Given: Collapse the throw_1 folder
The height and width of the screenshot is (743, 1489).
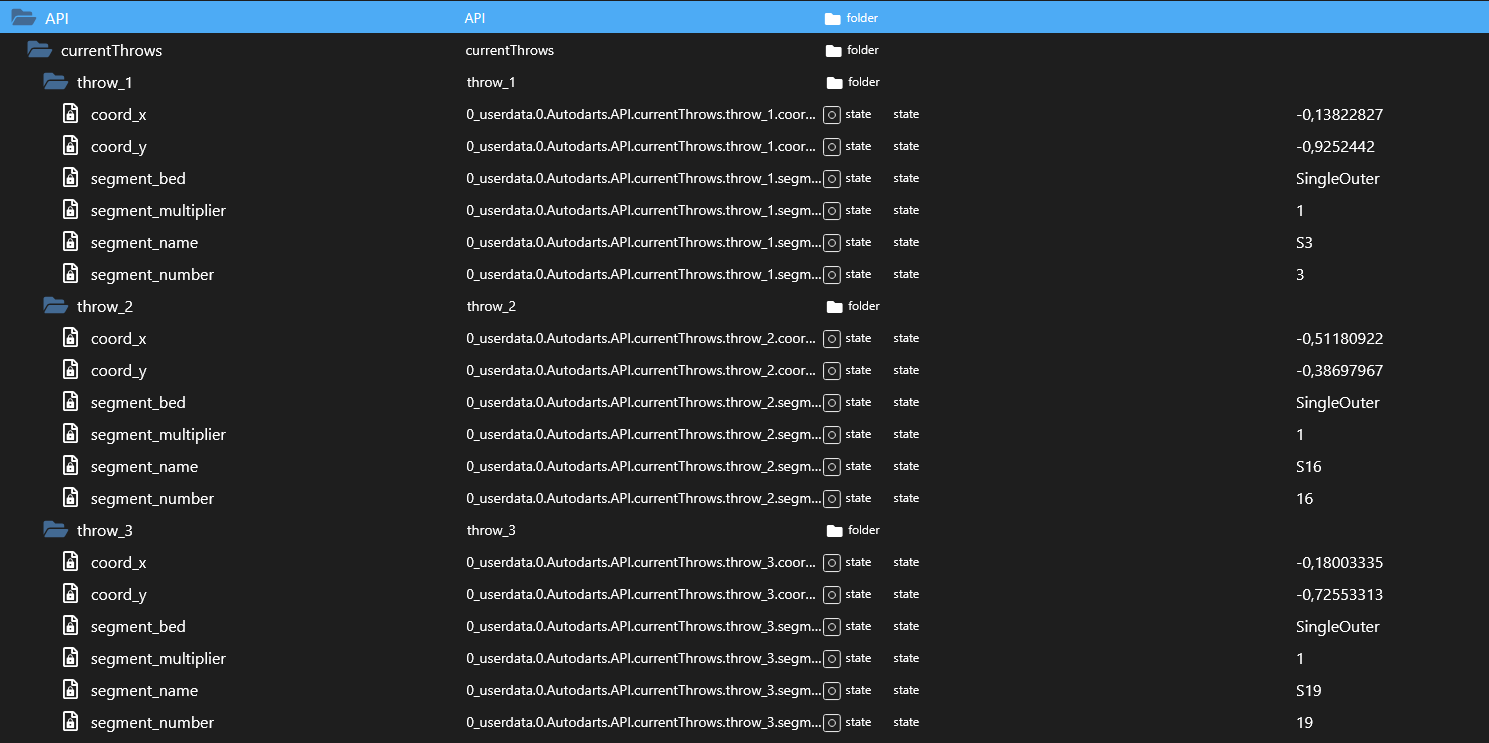Looking at the screenshot, I should 55,82.
